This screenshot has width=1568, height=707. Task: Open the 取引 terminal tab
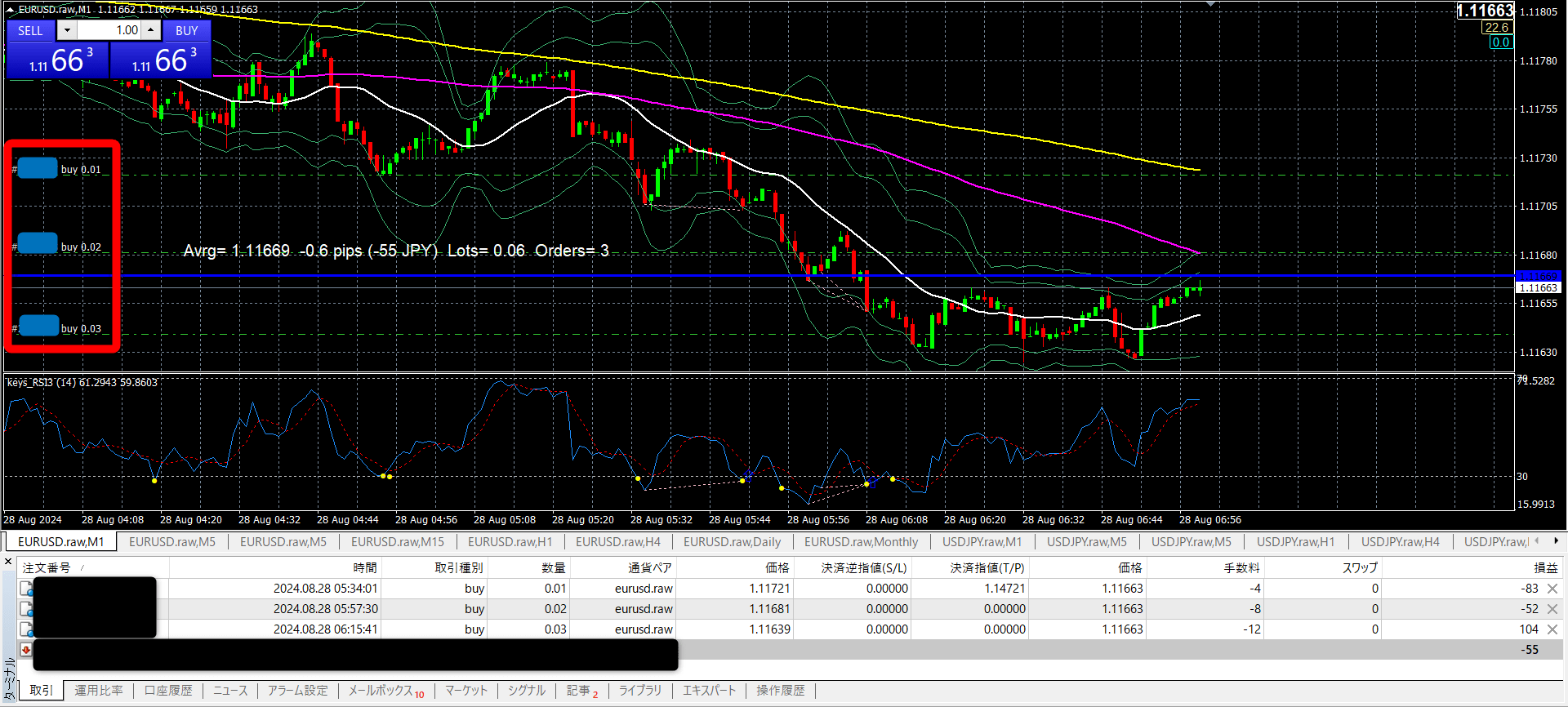pos(42,691)
